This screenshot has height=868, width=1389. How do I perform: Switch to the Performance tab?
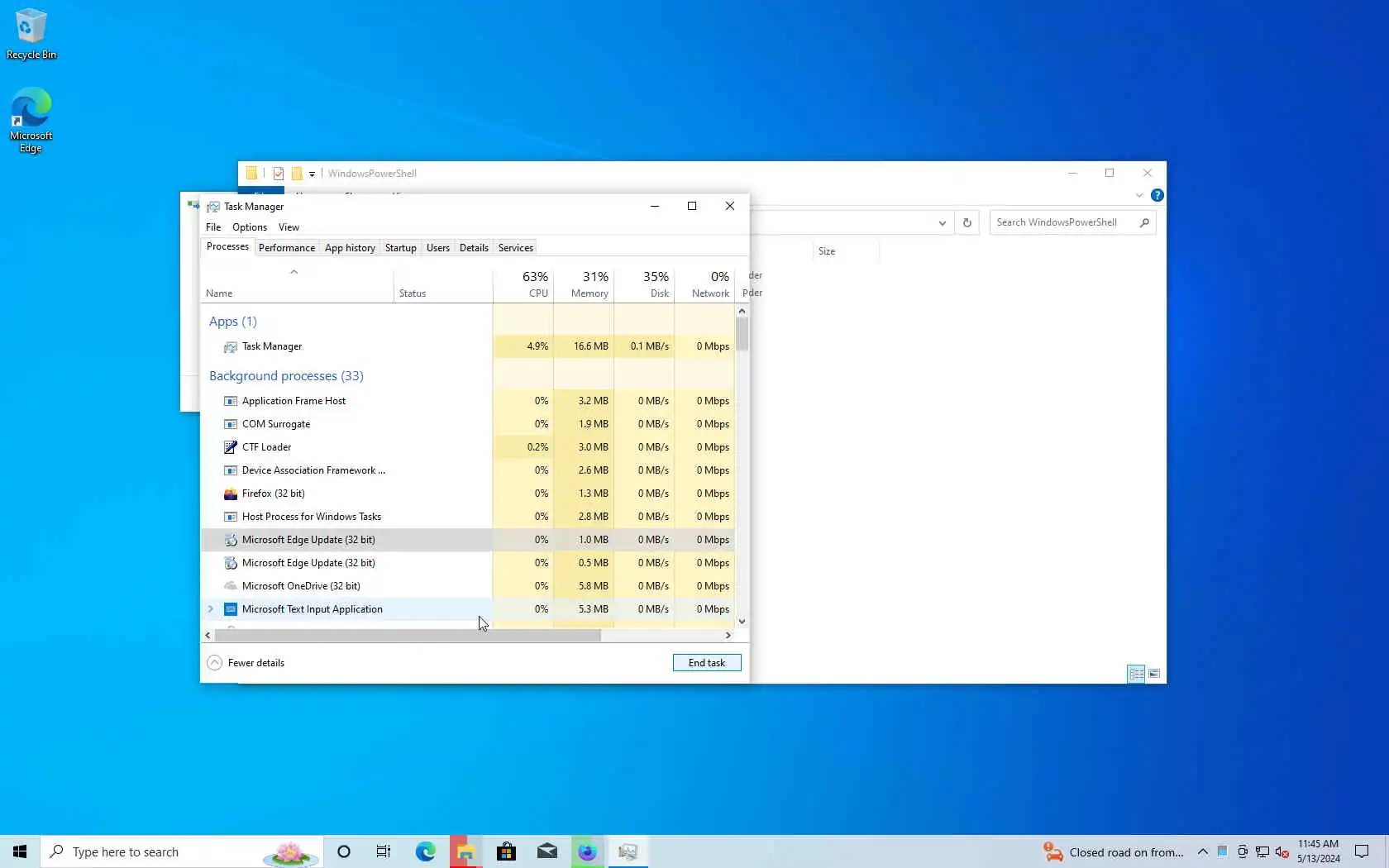[x=287, y=248]
